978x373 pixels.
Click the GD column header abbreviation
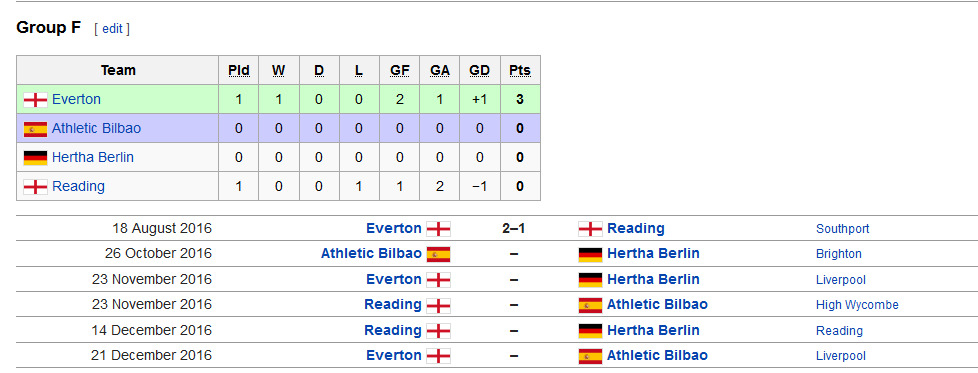479,70
